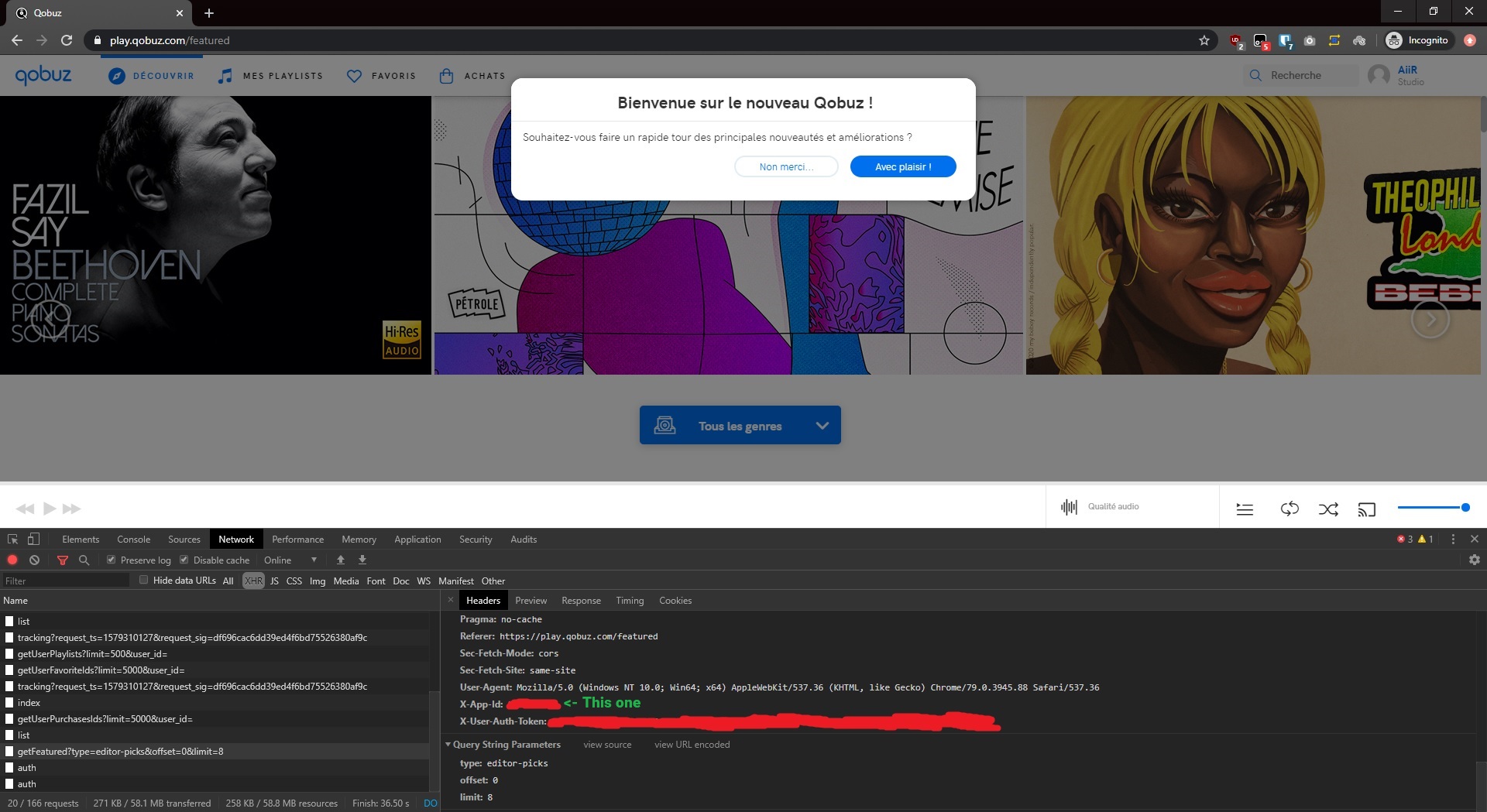Toggle shuffle playback mode
Image resolution: width=1487 pixels, height=812 pixels.
click(1329, 509)
